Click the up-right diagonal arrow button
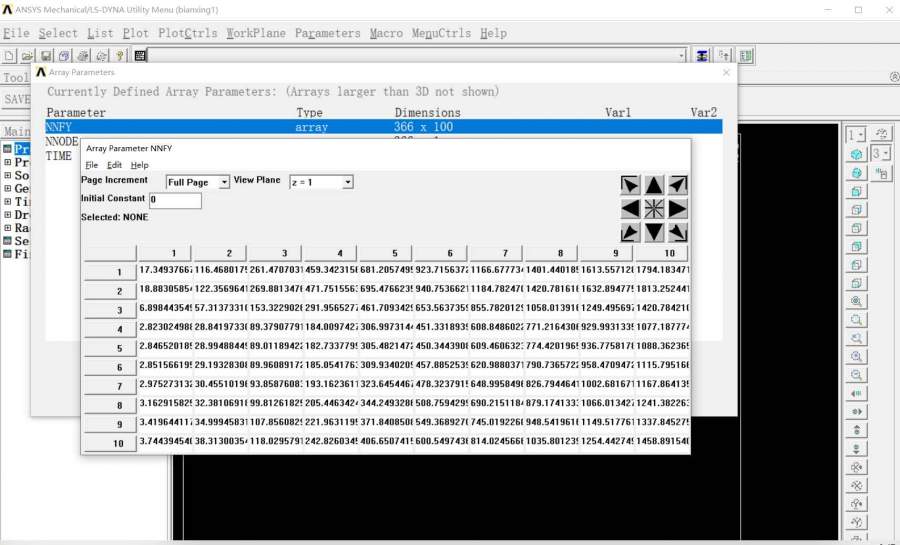The width and height of the screenshot is (900, 545). click(677, 185)
